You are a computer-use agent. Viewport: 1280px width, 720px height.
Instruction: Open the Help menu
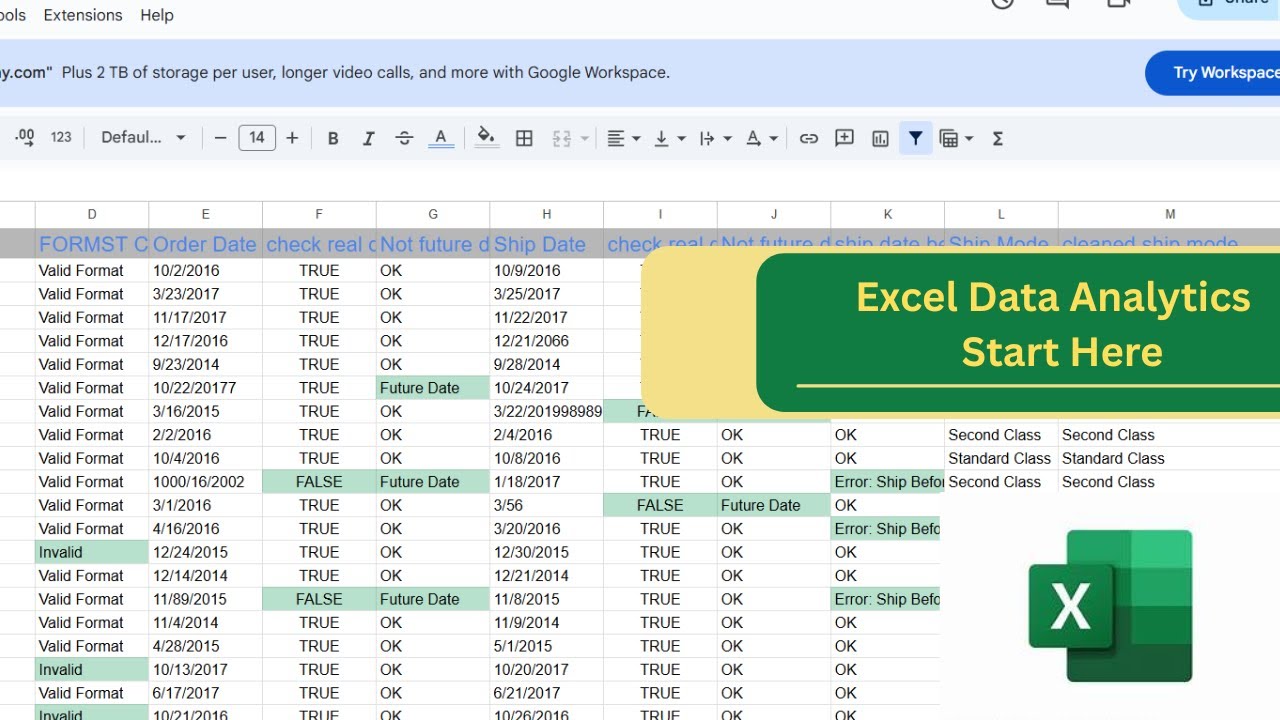coord(157,15)
